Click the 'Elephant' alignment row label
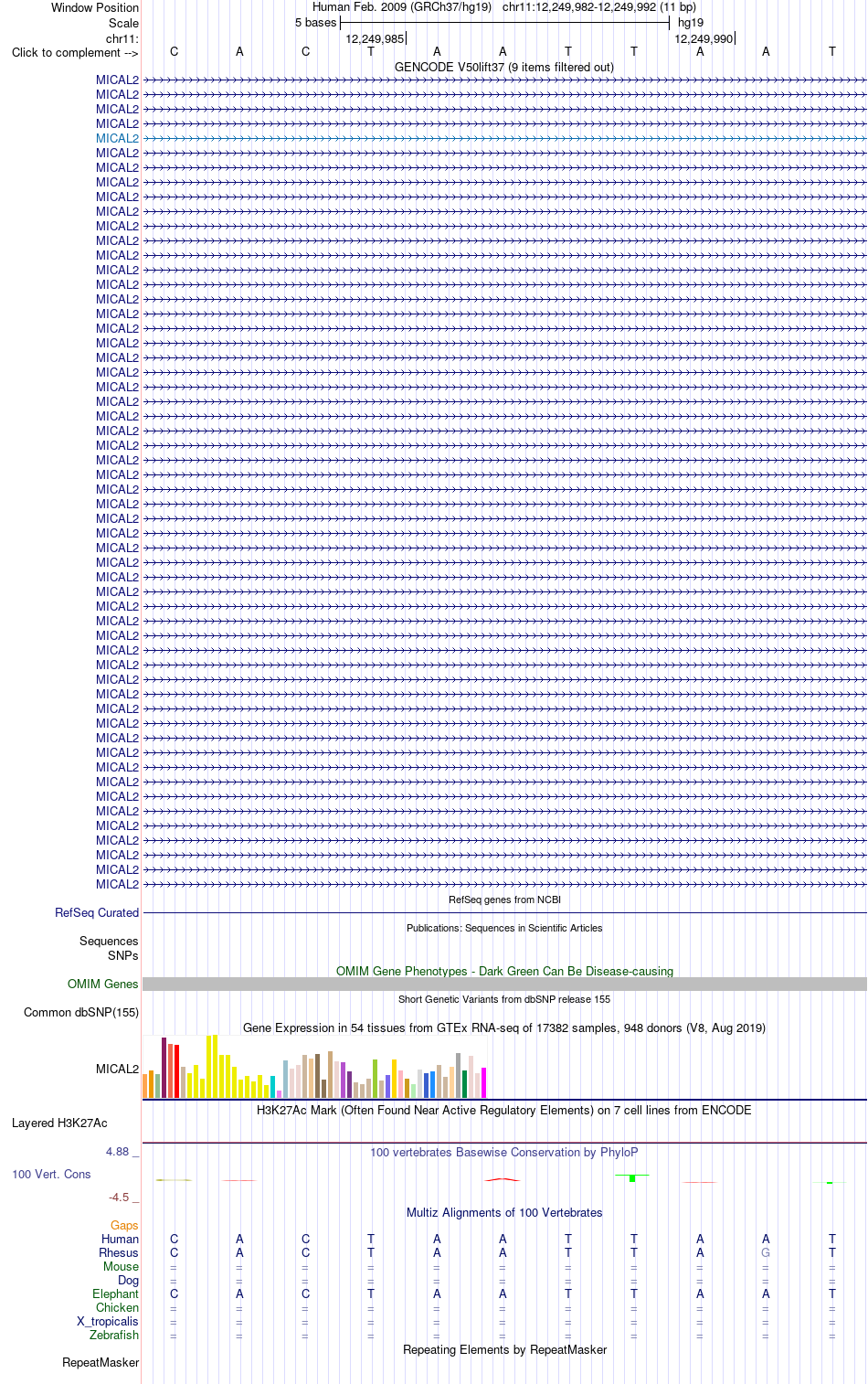 click(x=115, y=1294)
